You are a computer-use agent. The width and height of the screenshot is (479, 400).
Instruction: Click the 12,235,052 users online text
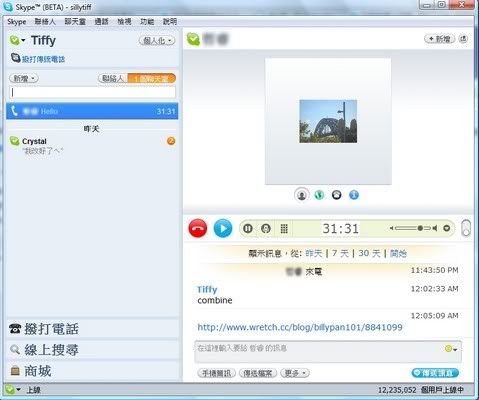[x=421, y=390]
